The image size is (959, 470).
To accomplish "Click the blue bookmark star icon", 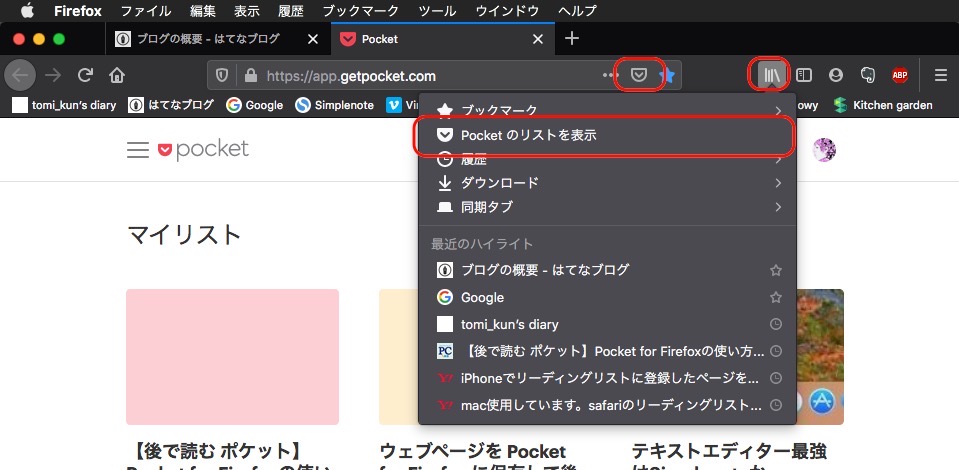I will [667, 75].
